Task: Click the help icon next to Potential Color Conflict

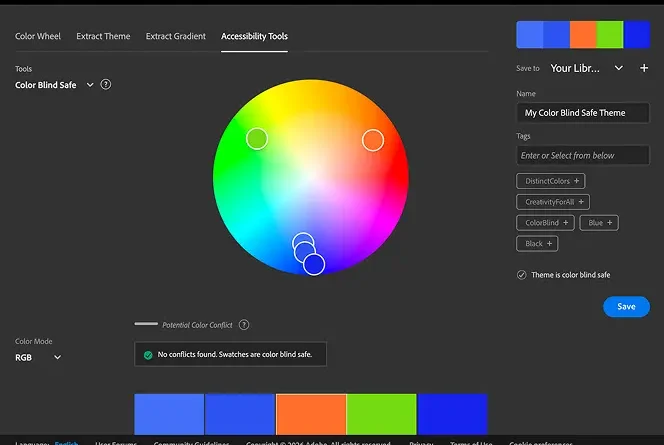Action: [x=244, y=325]
